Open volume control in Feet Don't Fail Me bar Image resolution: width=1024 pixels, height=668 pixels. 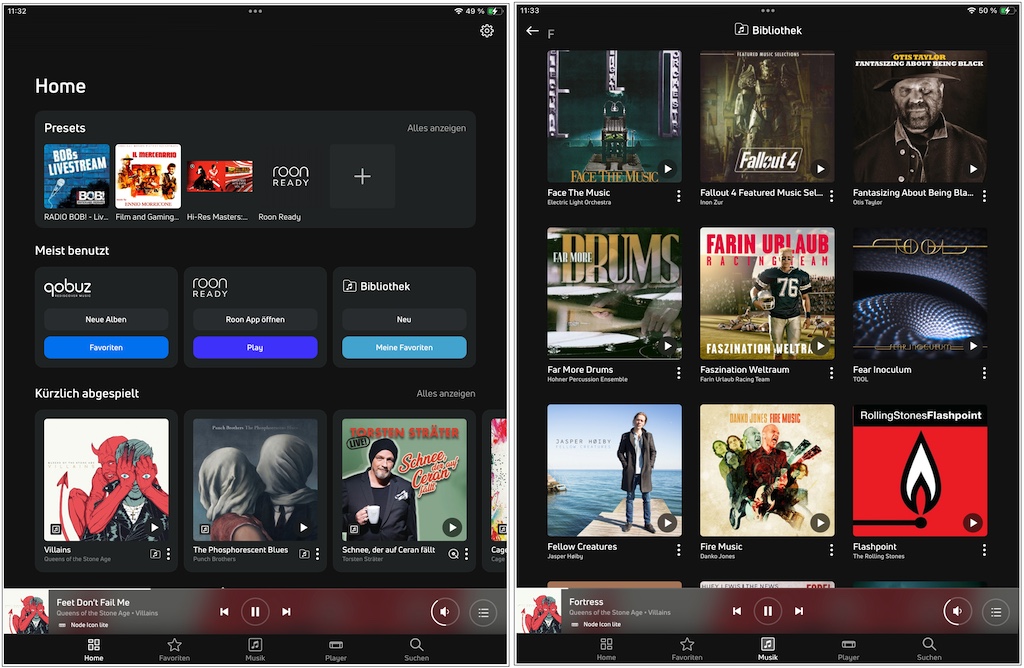445,612
